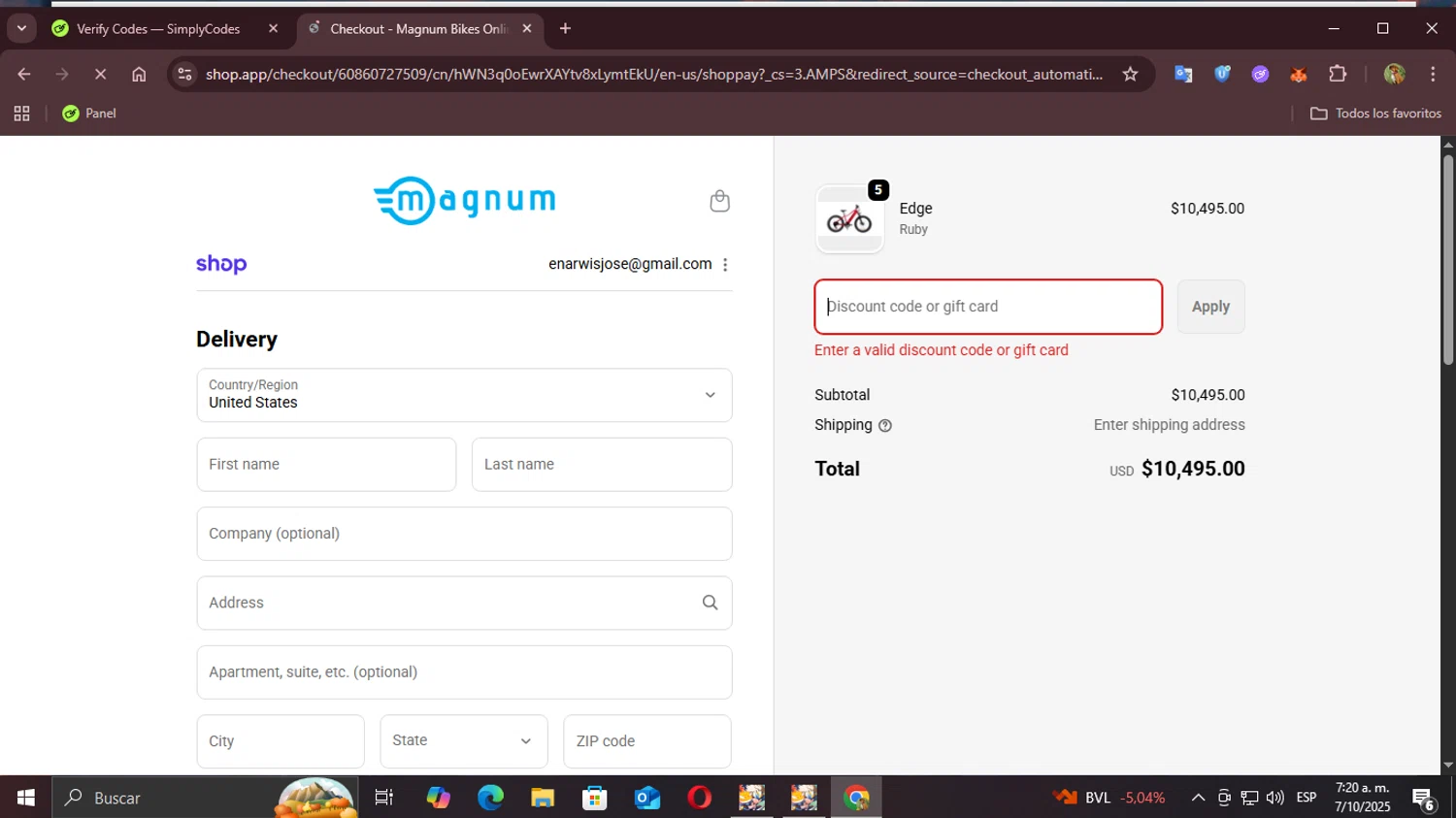Click the Enter a valid discount code error
Image resolution: width=1456 pixels, height=818 pixels.
point(942,350)
